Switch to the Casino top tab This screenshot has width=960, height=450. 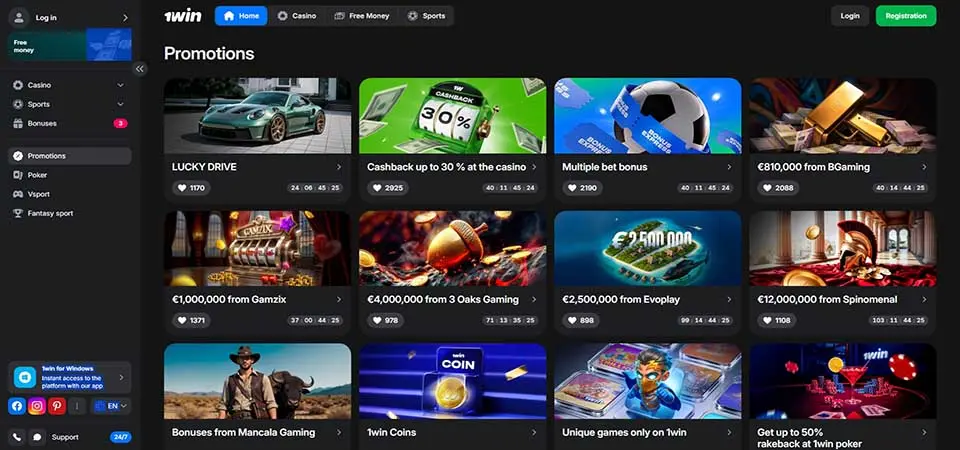[297, 16]
